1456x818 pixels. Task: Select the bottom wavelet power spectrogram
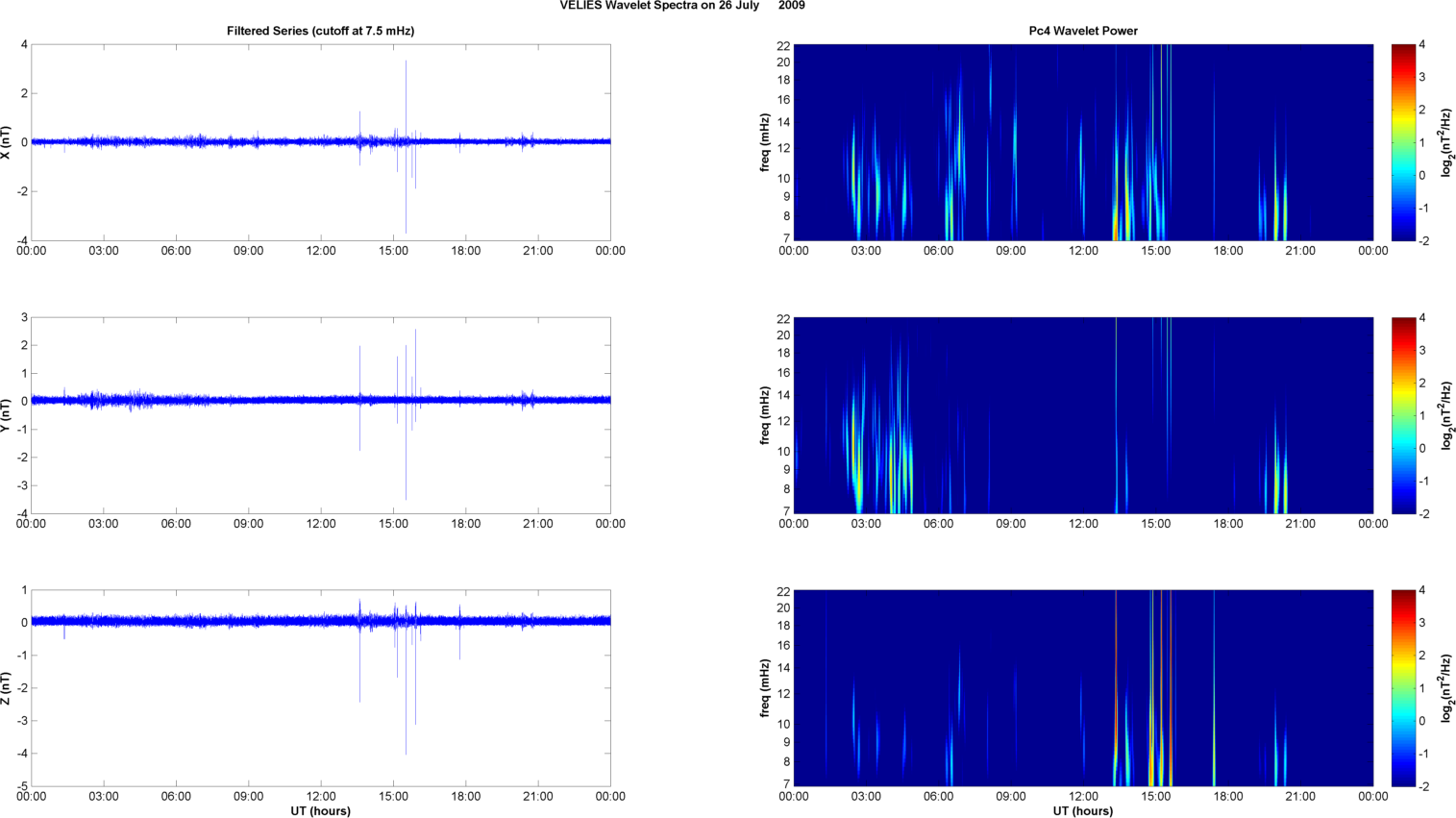pyautogui.click(x=1083, y=688)
